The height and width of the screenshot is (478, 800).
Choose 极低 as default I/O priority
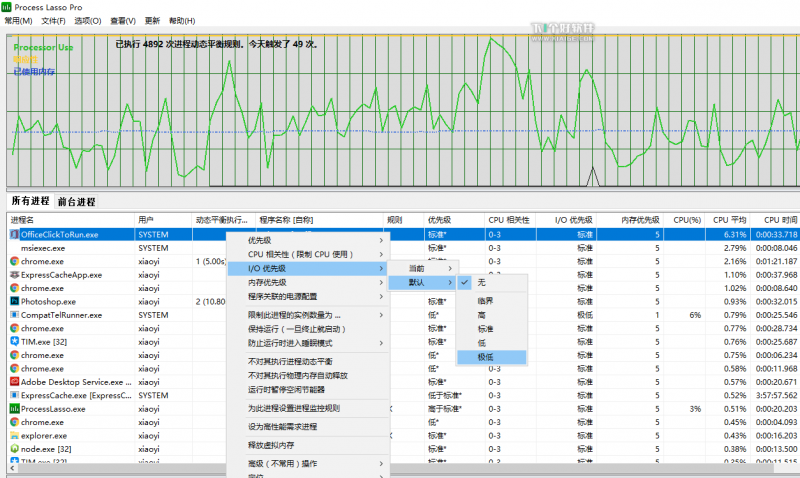pyautogui.click(x=486, y=357)
